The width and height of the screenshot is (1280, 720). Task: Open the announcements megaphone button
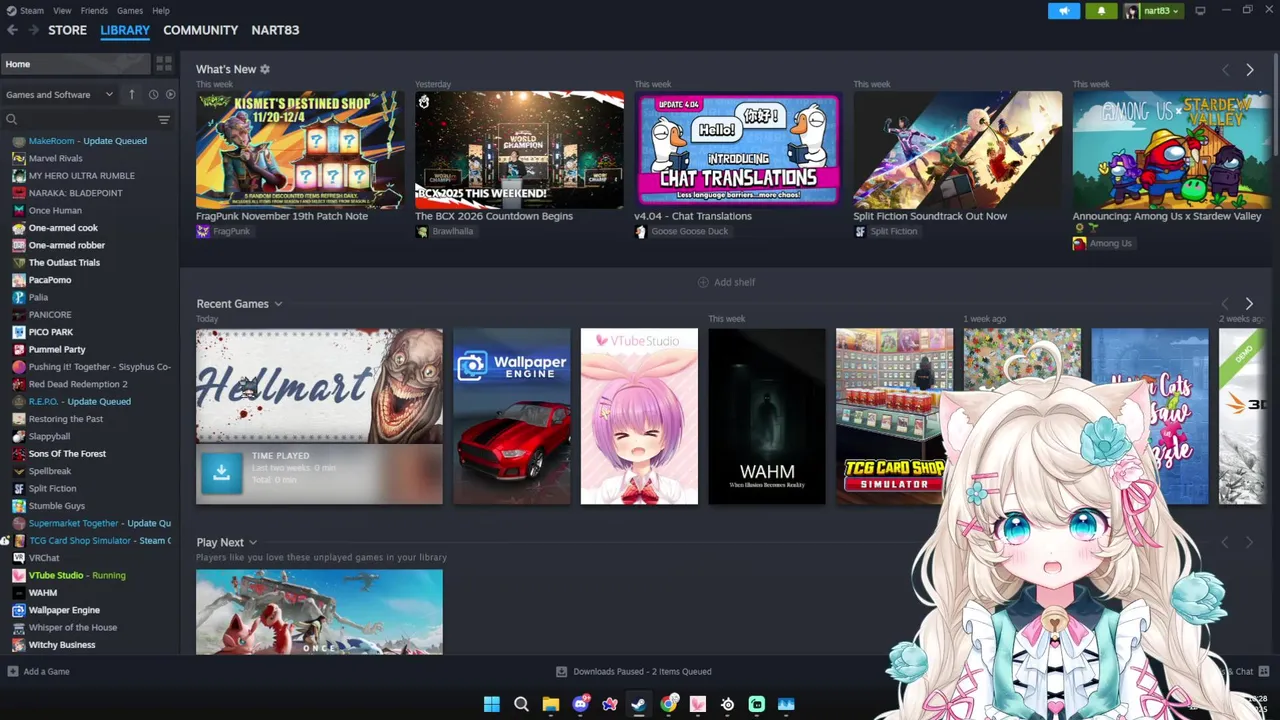1064,11
